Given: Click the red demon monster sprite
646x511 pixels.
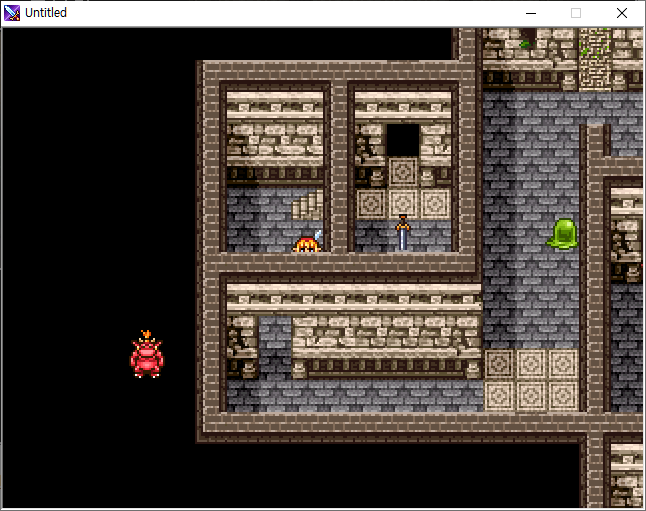Looking at the screenshot, I should (147, 354).
